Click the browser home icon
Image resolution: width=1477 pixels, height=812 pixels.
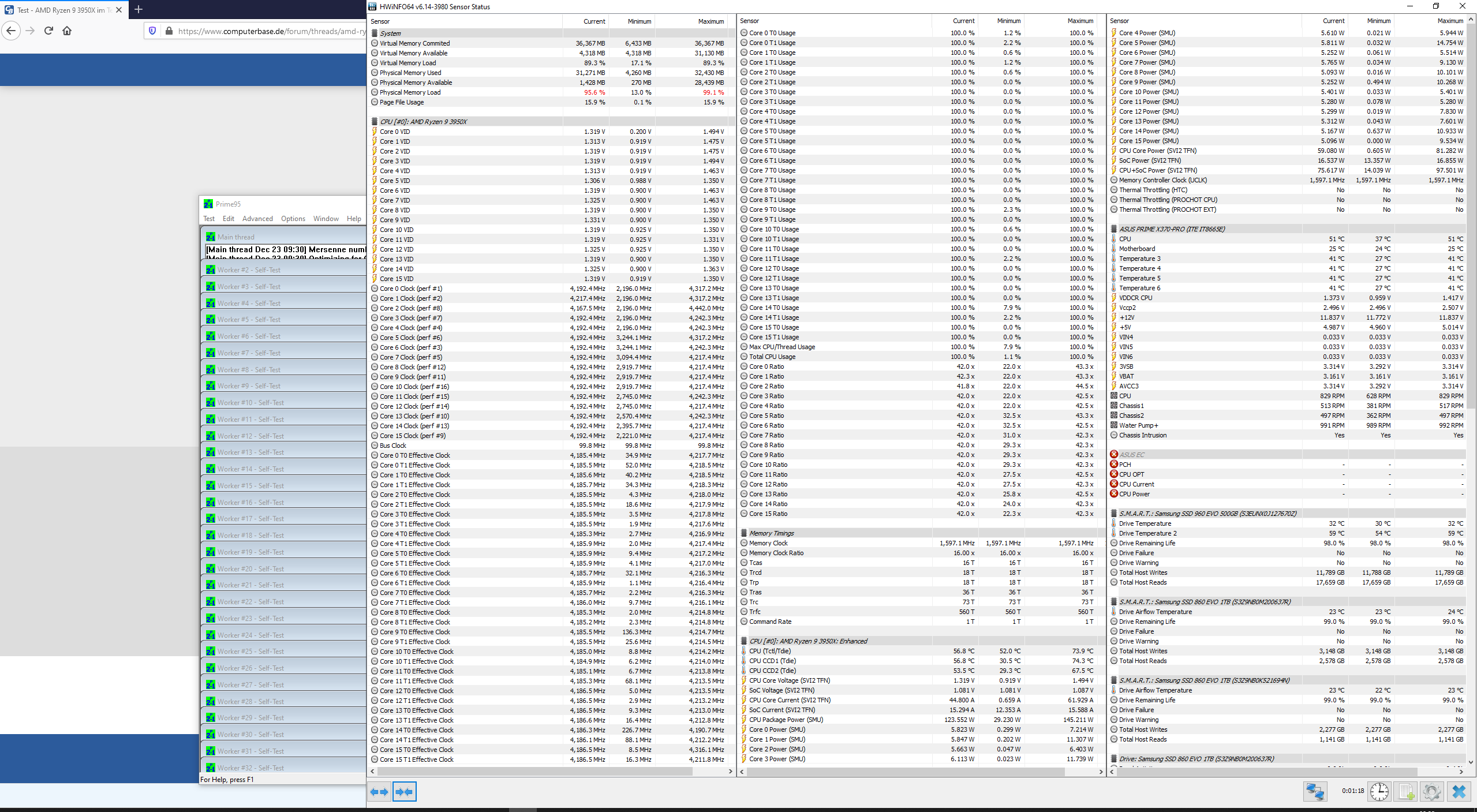[x=67, y=31]
